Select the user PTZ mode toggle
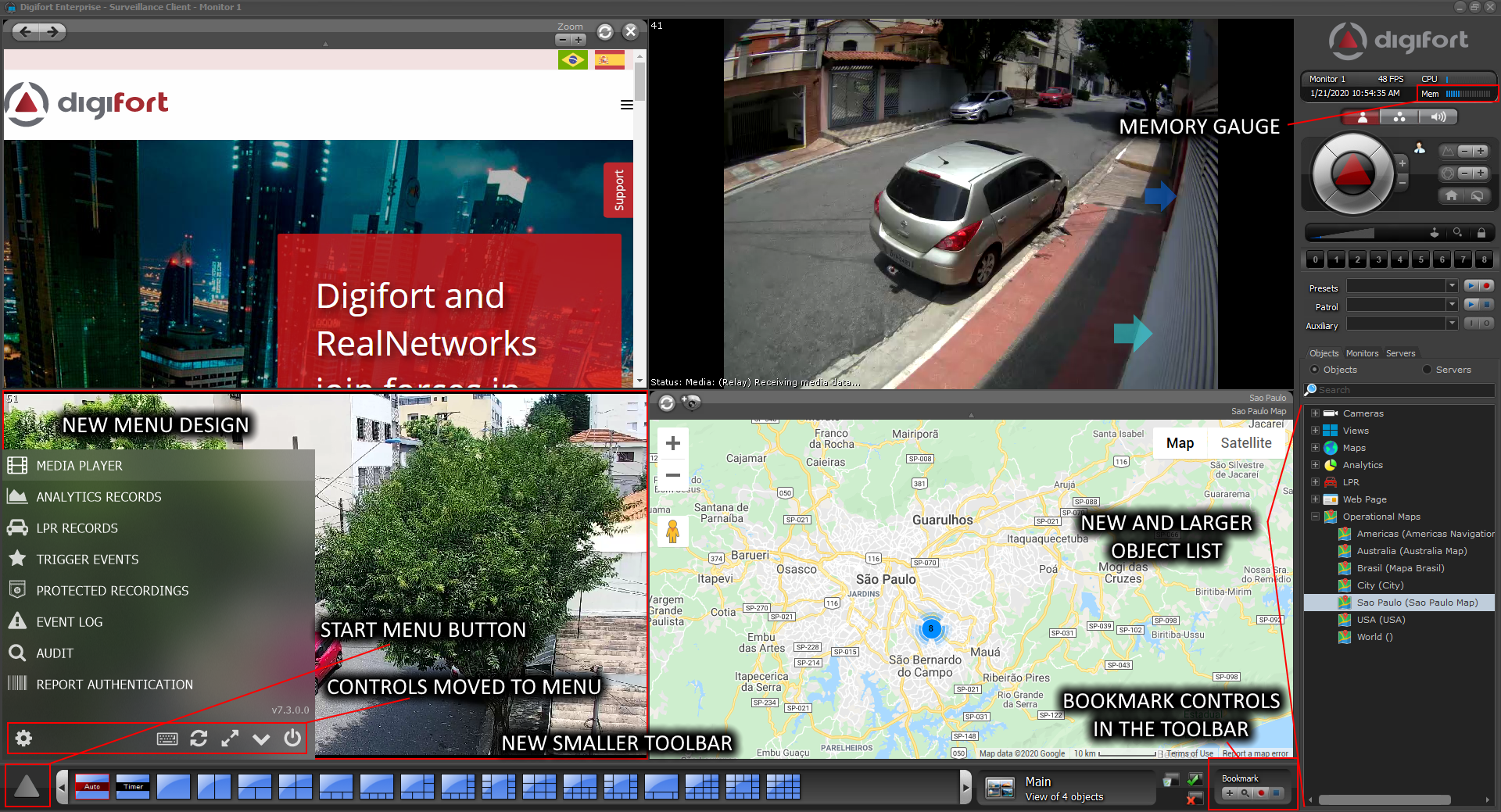Screen dimensions: 1501x812 coord(1362,117)
